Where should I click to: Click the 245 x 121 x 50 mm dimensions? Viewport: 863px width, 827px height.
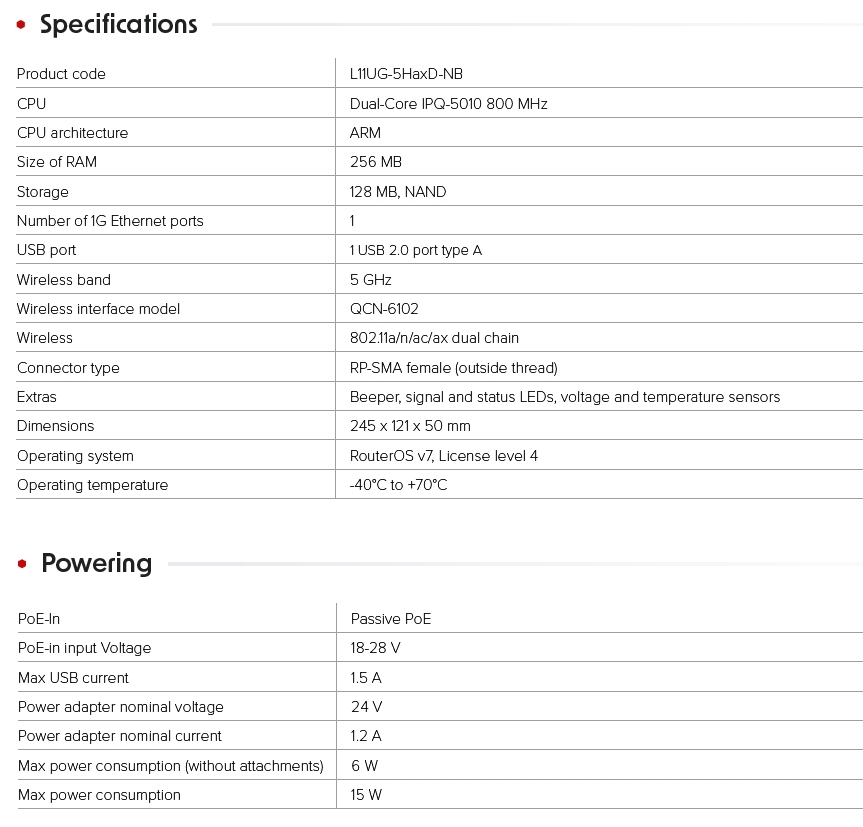[x=410, y=426]
